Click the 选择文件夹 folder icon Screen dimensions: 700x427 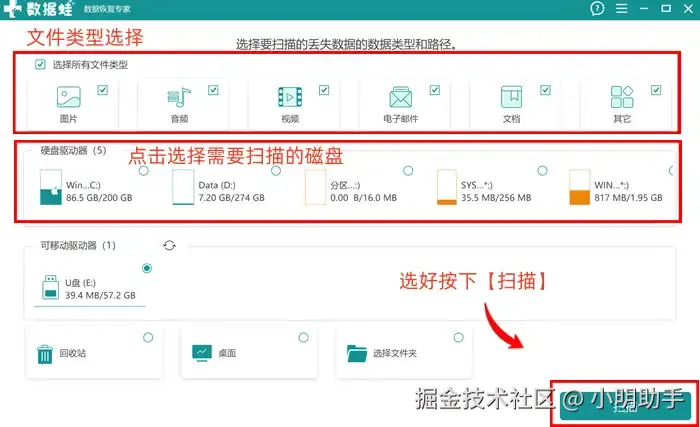[357, 353]
